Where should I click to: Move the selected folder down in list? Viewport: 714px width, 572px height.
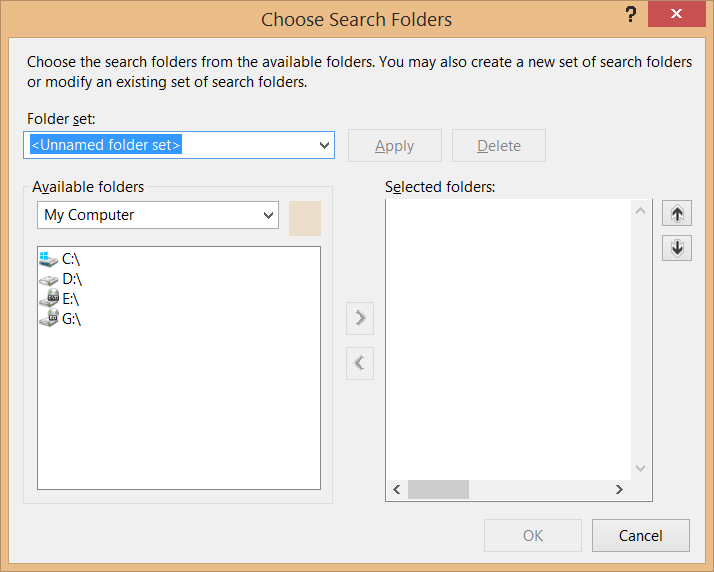[x=677, y=248]
